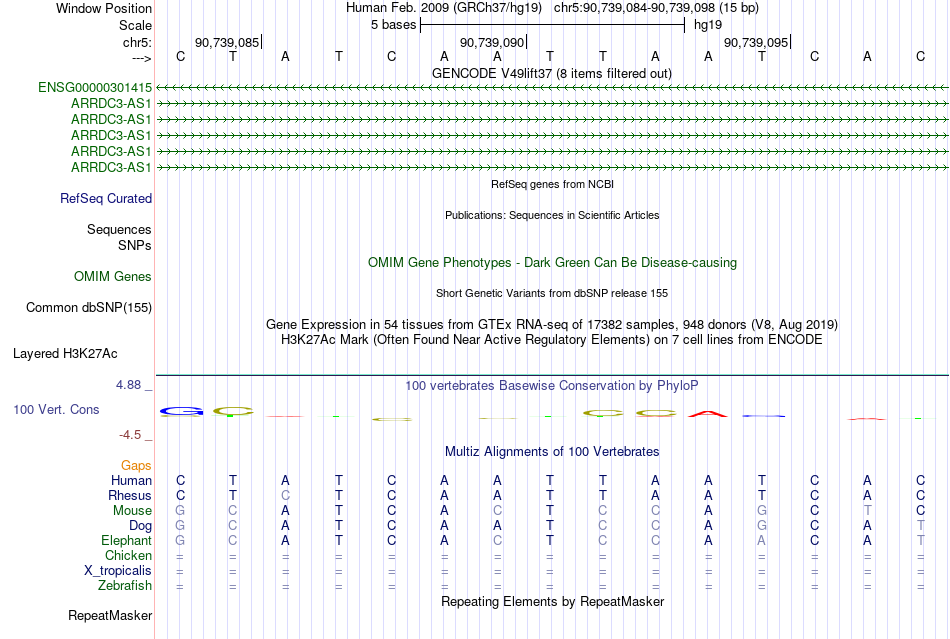Select the orange Gaps label
The height and width of the screenshot is (639, 950).
[x=136, y=465]
